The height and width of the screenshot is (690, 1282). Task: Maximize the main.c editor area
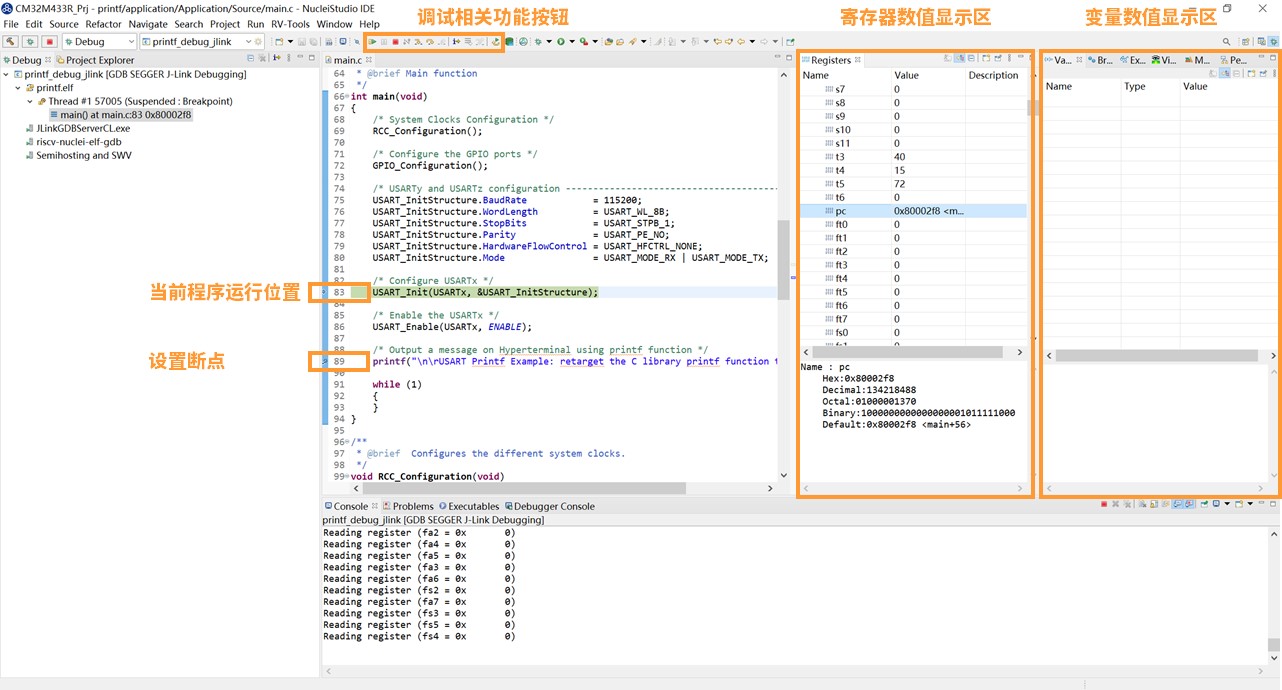788,58
